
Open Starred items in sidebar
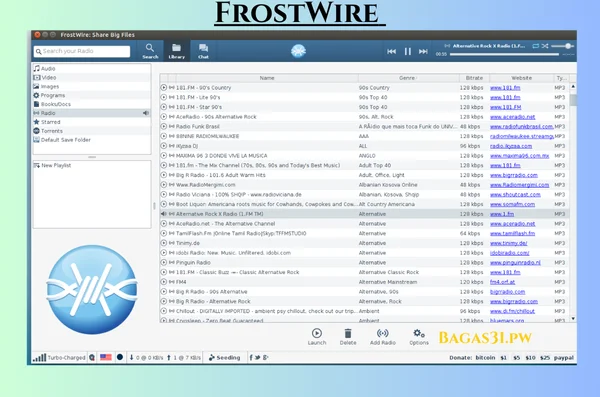tap(92, 122)
